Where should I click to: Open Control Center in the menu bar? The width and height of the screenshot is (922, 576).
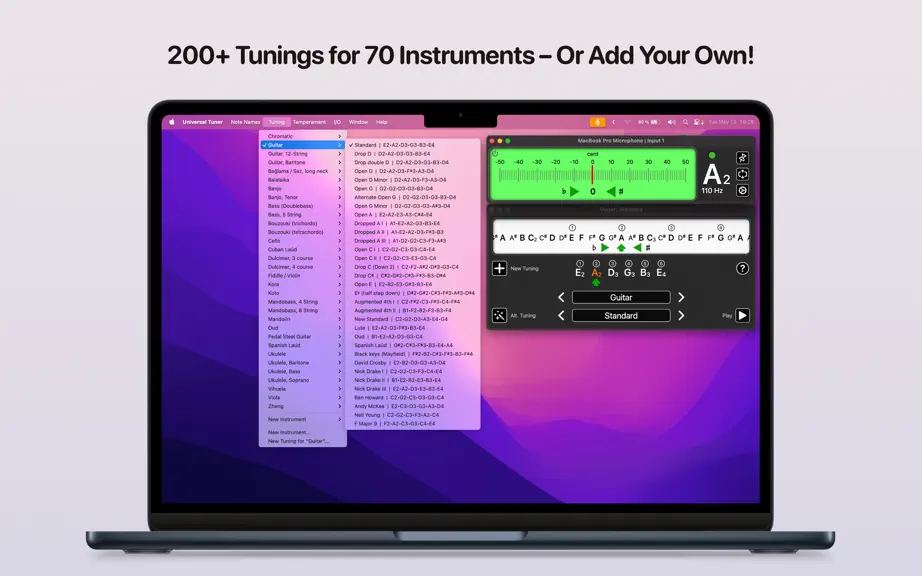[698, 122]
